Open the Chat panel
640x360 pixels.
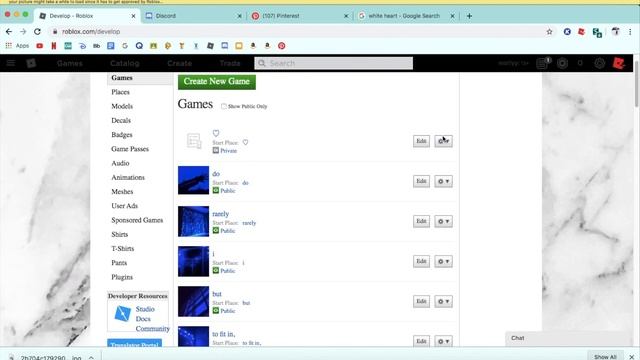[x=568, y=338]
